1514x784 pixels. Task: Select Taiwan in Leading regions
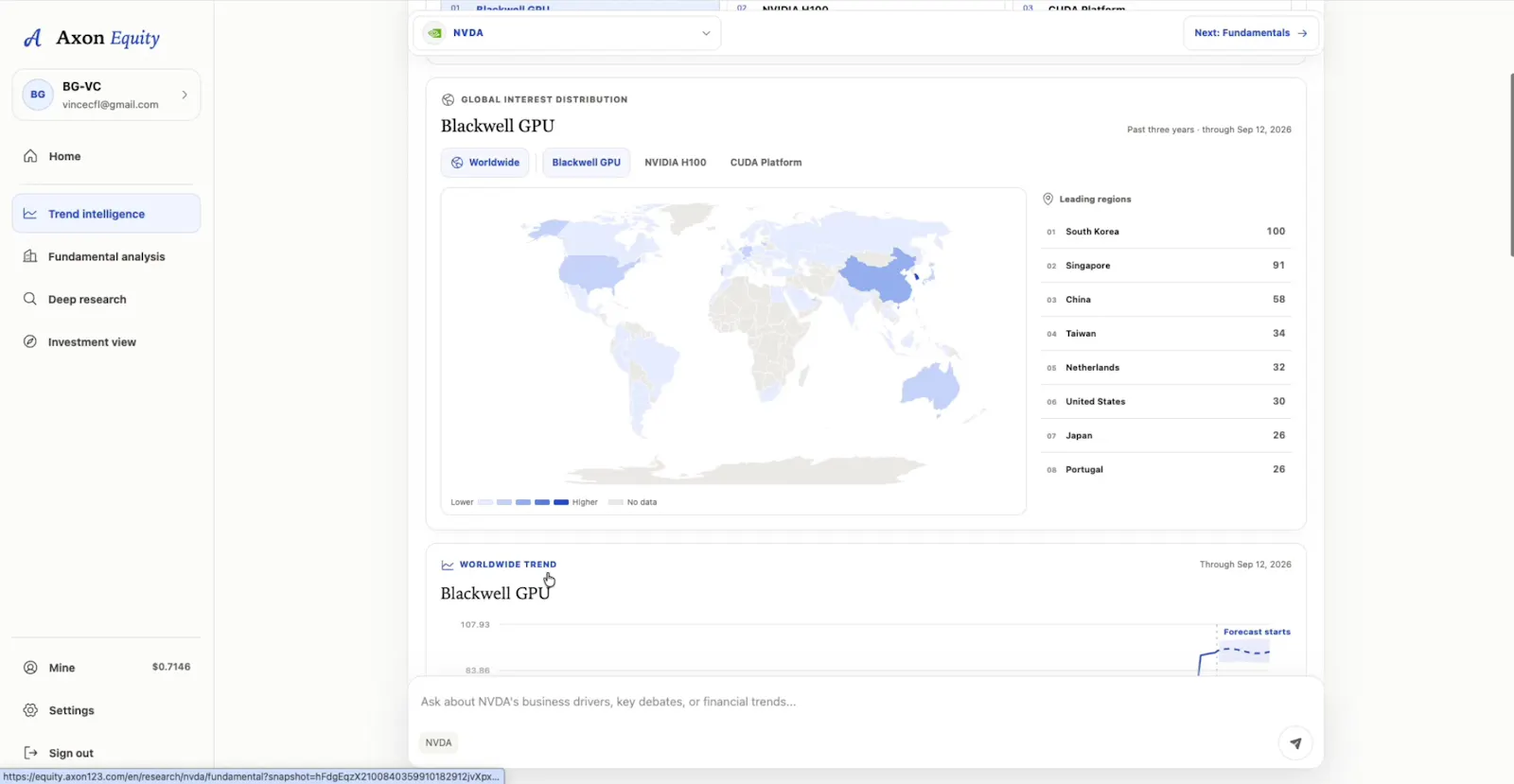(1166, 334)
